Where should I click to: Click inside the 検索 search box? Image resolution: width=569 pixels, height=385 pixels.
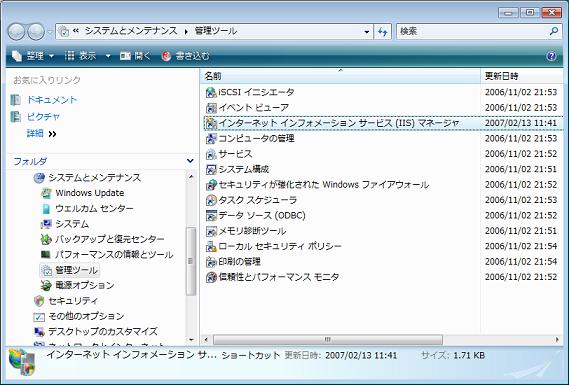point(473,32)
